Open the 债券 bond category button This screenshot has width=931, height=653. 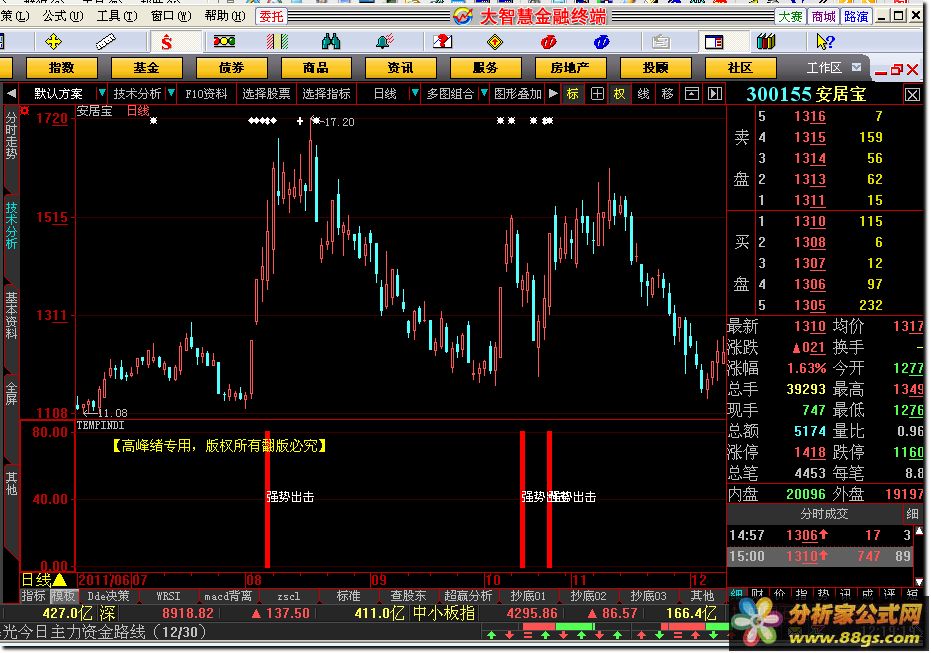click(x=231, y=68)
